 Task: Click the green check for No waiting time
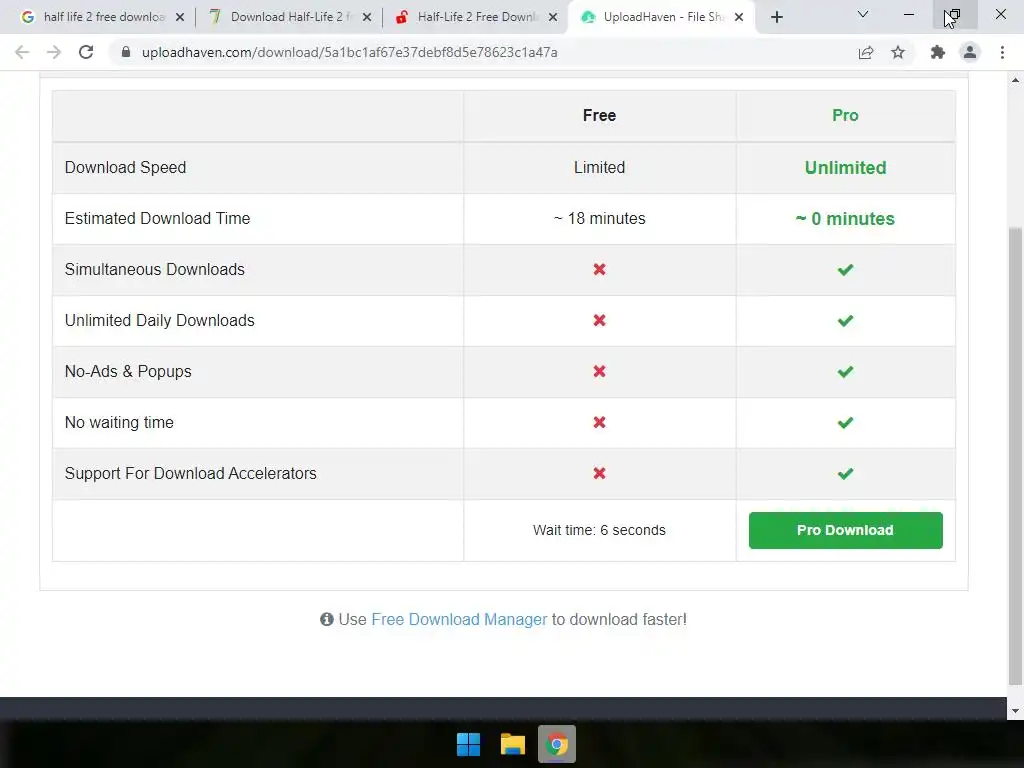845,423
